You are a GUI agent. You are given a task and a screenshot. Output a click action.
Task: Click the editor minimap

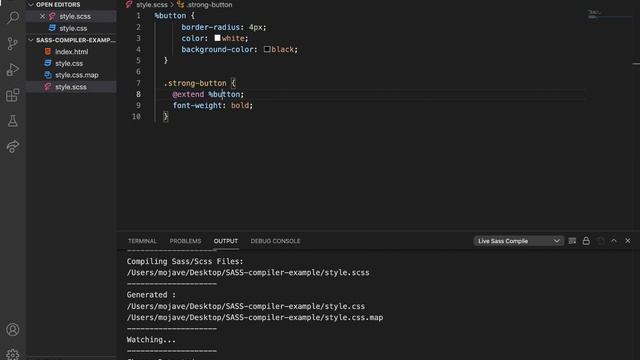(x=610, y=15)
